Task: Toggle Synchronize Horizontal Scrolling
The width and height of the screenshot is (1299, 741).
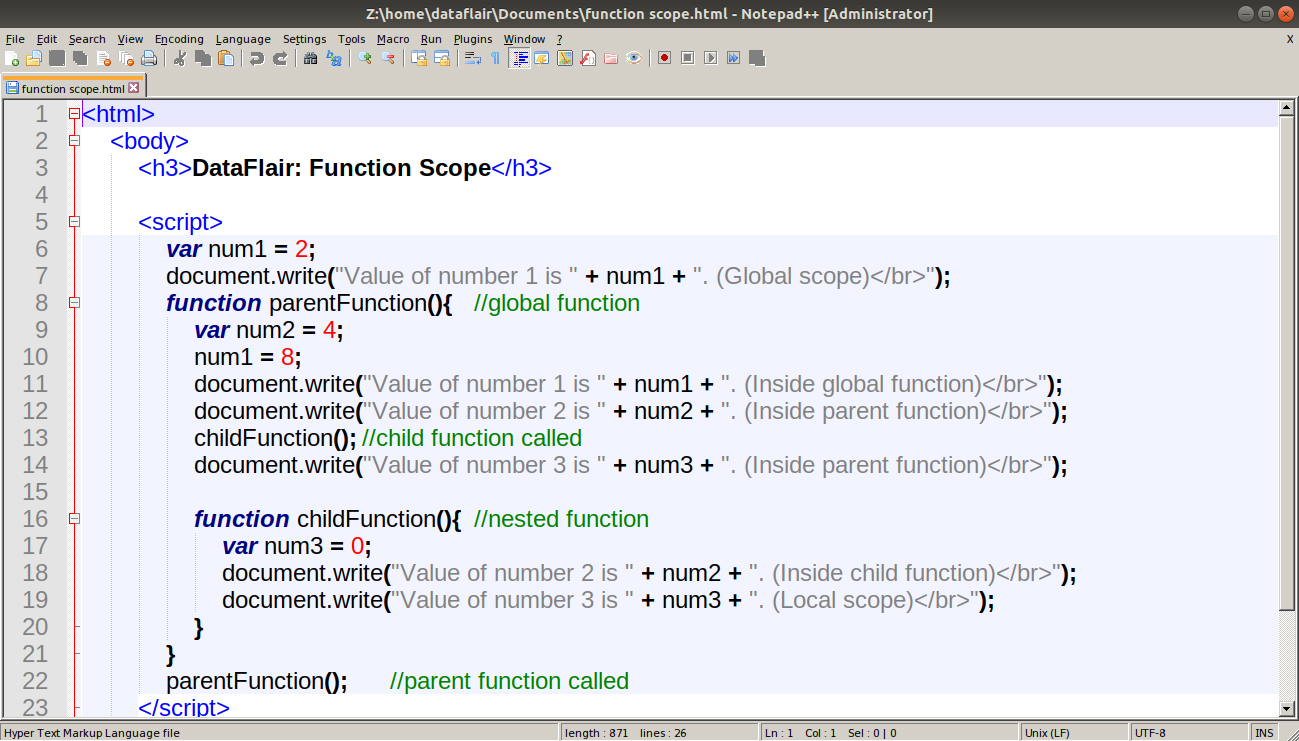Action: [x=442, y=58]
